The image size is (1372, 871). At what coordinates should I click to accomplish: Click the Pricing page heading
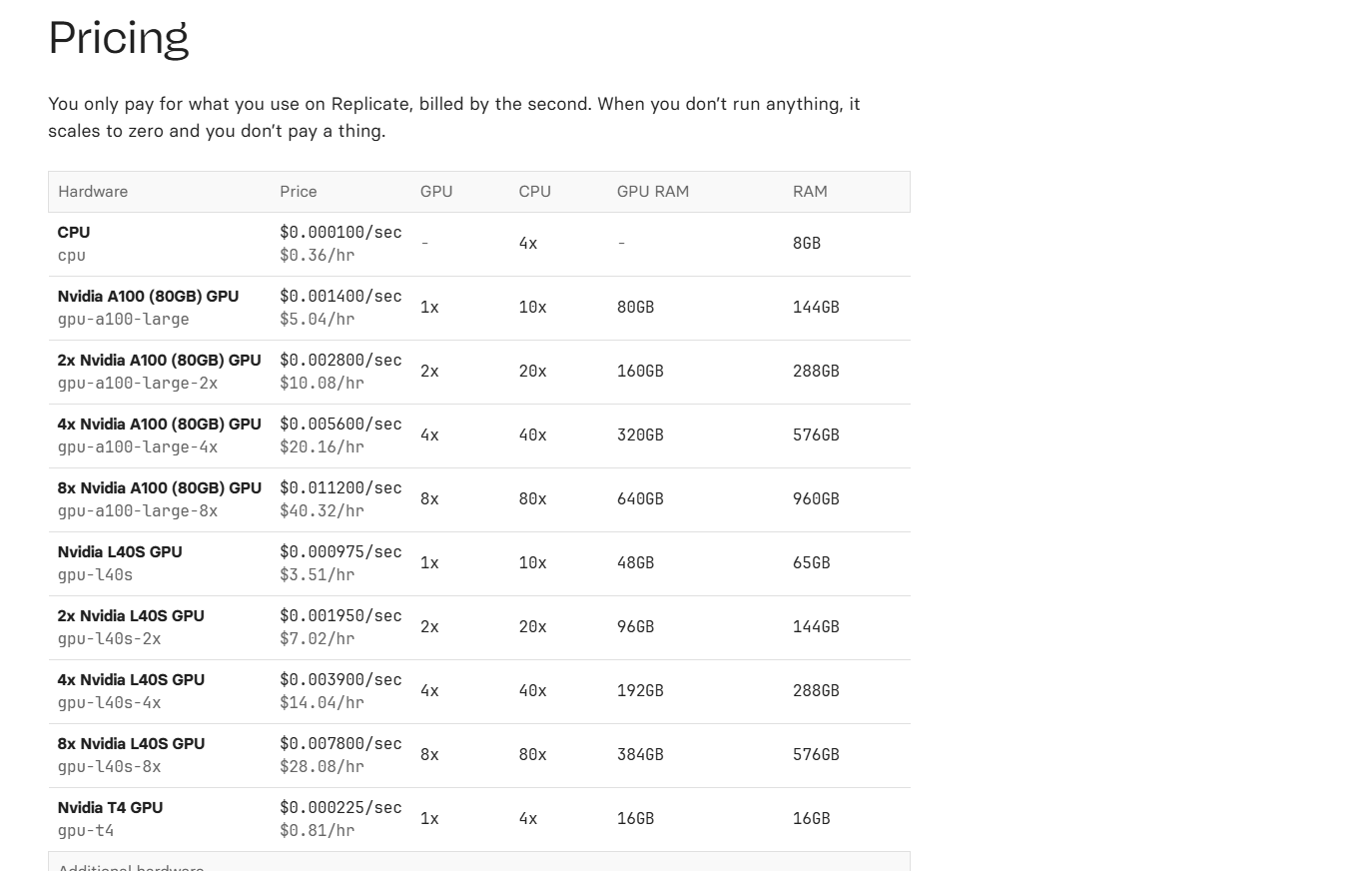click(118, 38)
